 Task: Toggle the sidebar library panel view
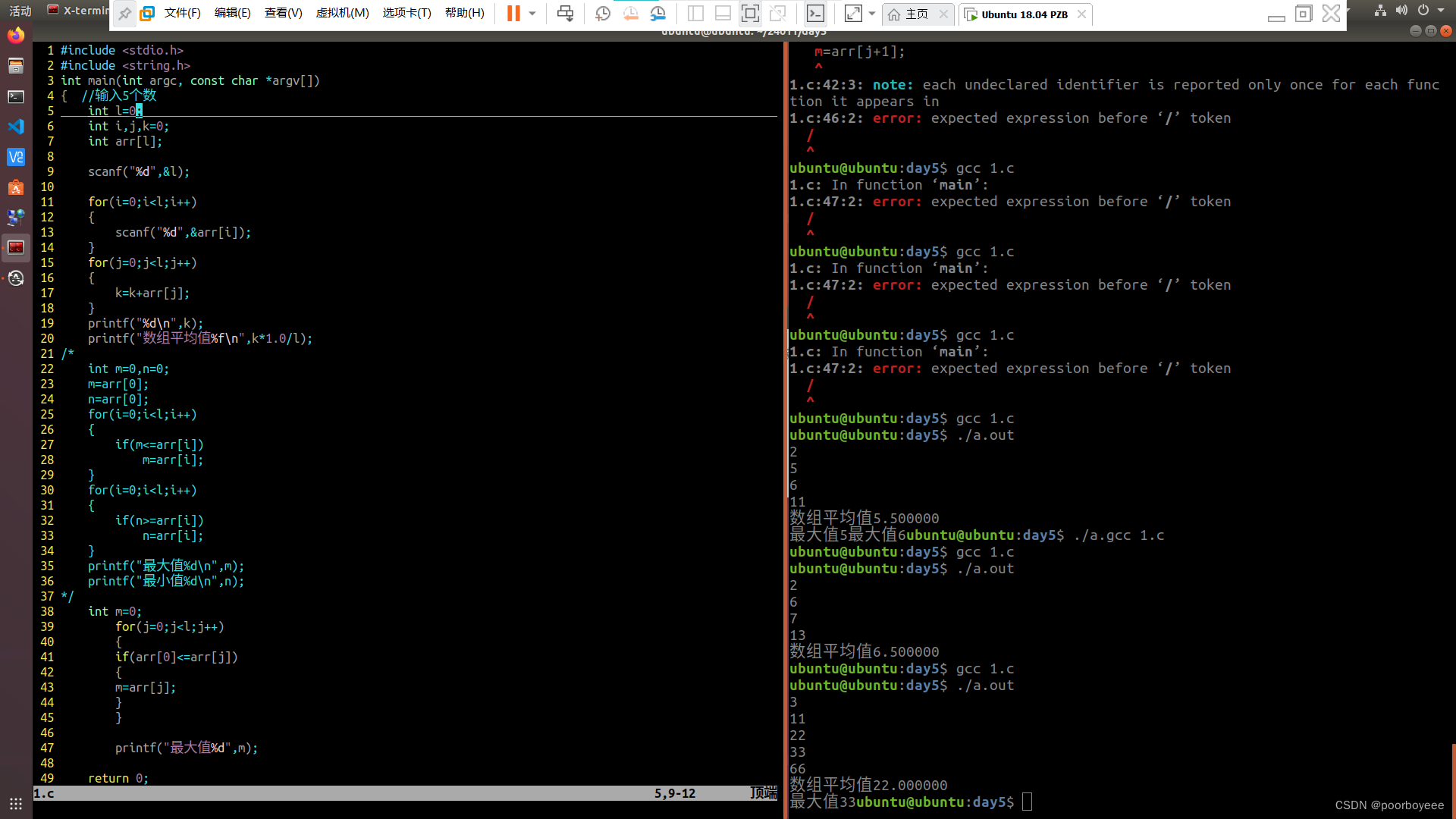[695, 14]
